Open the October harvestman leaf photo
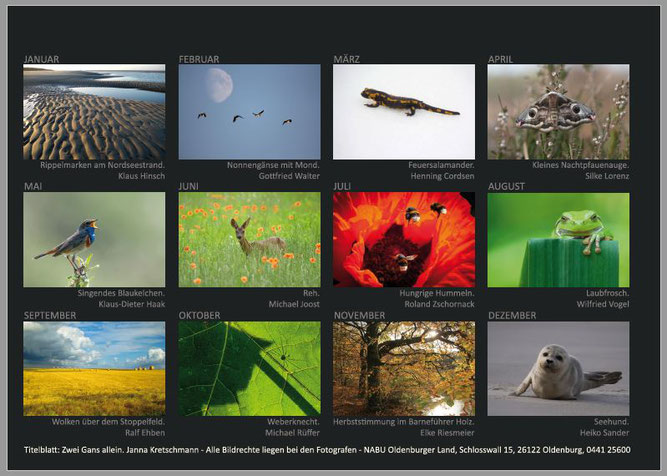Viewport: 667px width, 476px height. coord(249,368)
